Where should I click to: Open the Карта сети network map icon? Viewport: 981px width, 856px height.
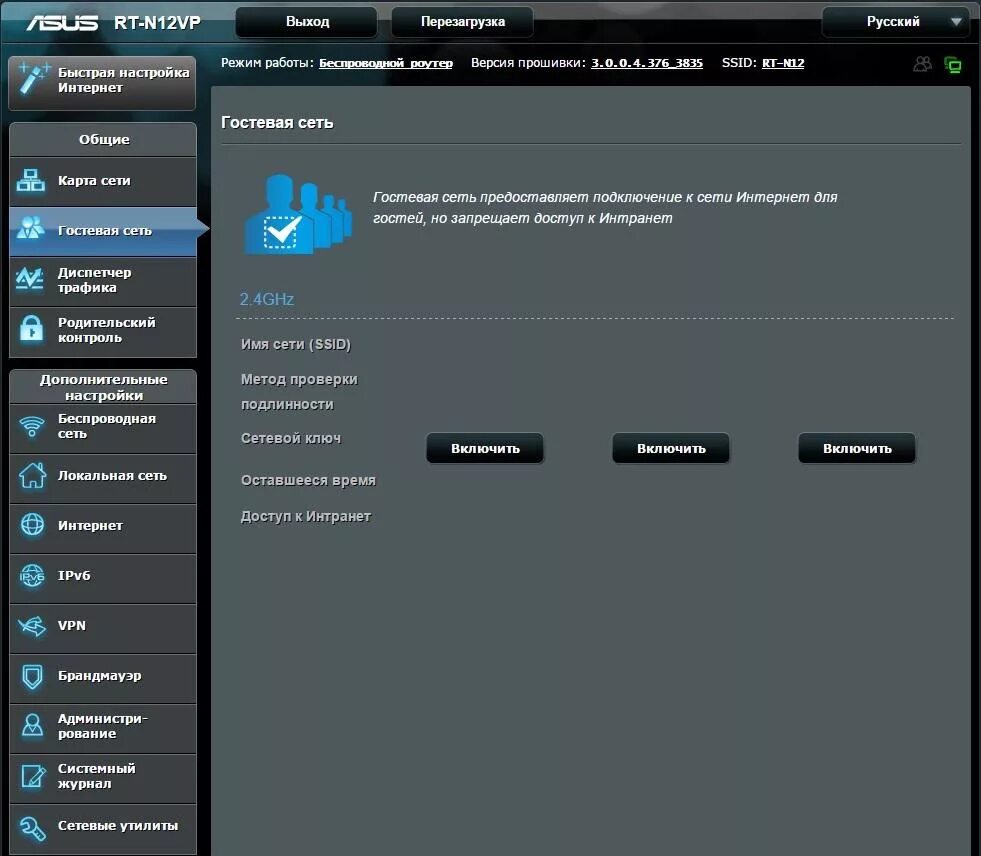coord(34,181)
